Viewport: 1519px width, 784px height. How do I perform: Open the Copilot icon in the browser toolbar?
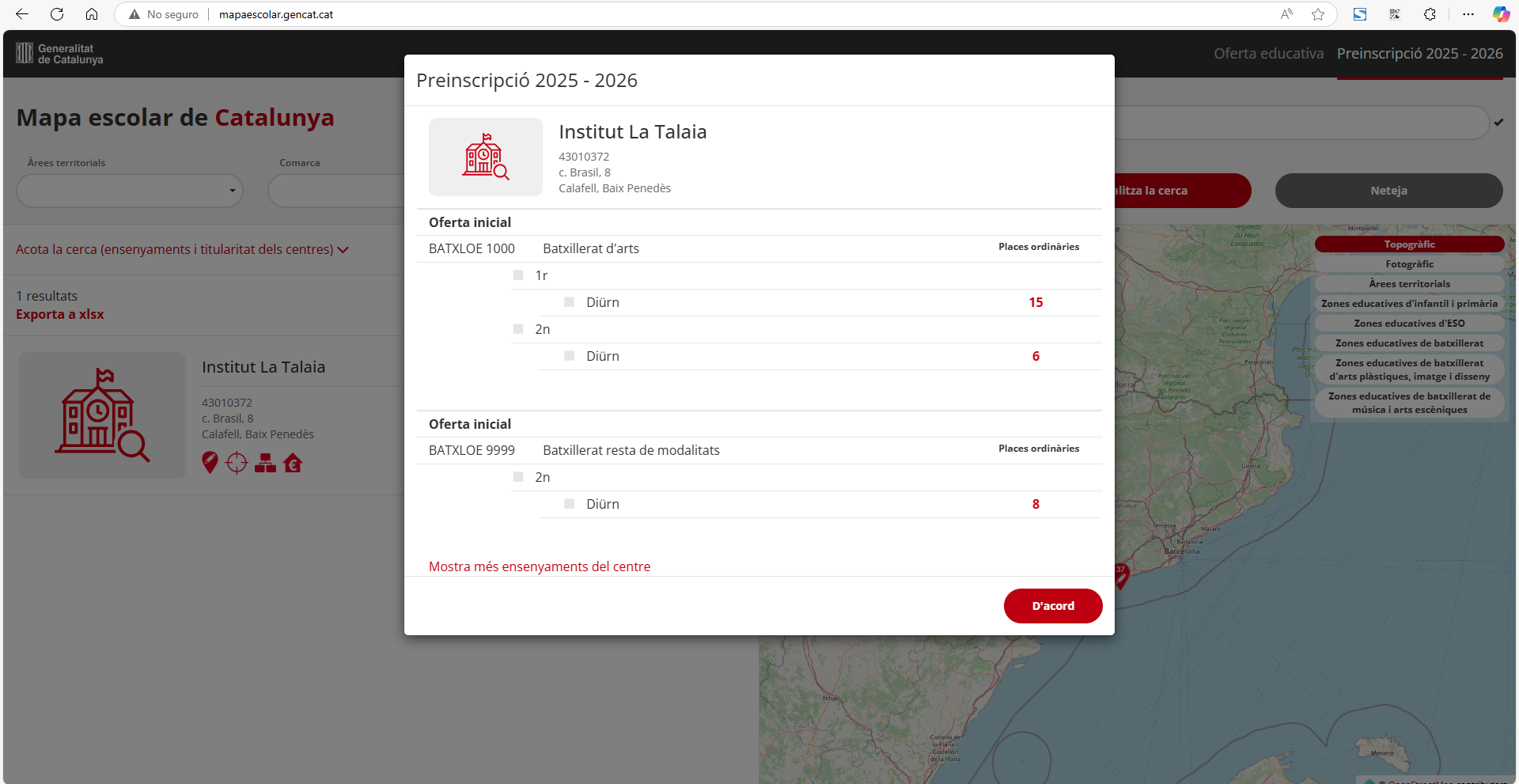[x=1501, y=14]
